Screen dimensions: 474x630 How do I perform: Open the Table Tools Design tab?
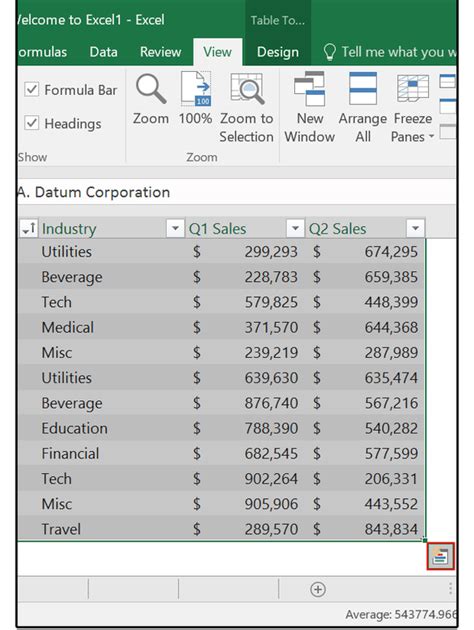[x=278, y=52]
